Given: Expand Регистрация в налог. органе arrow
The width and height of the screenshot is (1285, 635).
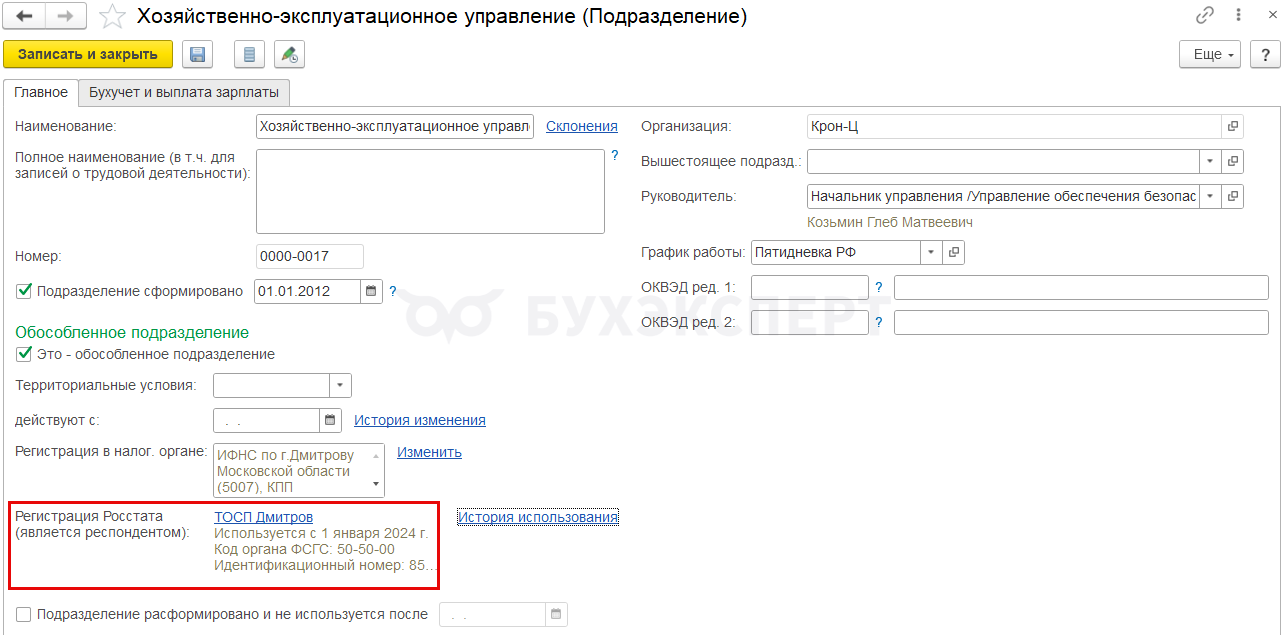Looking at the screenshot, I should point(377,485).
